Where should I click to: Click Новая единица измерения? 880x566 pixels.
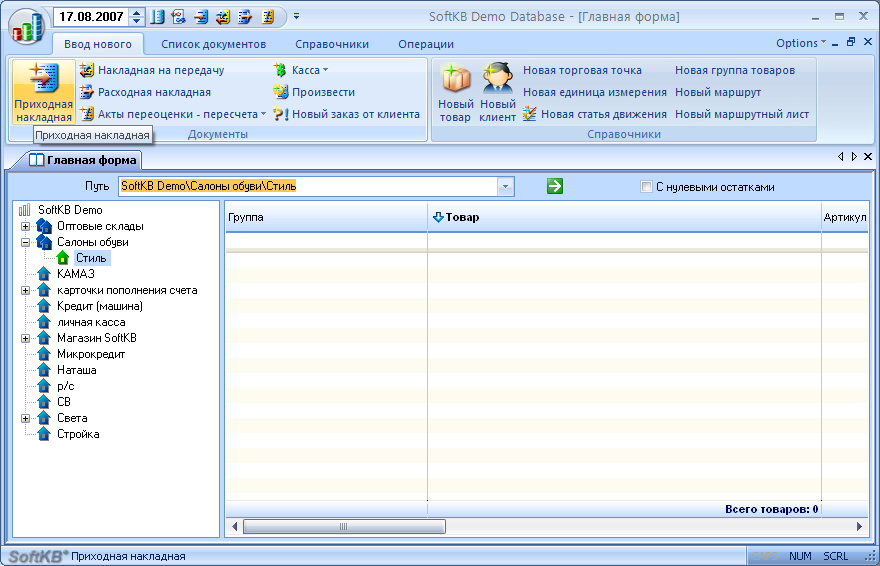tap(594, 92)
